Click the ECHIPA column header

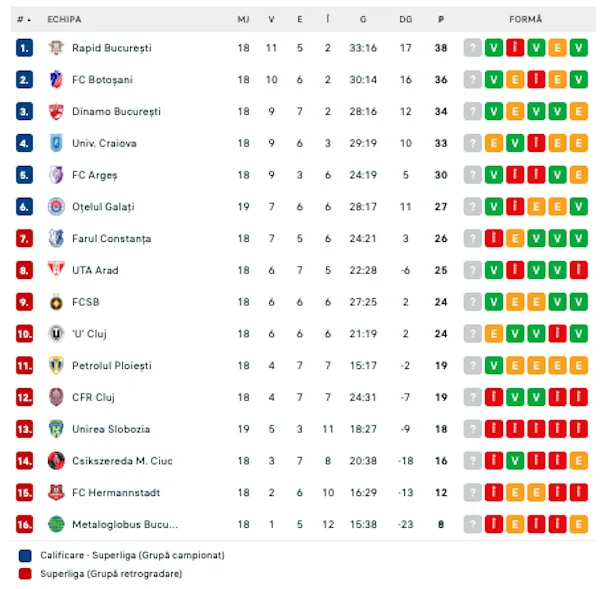(64, 19)
